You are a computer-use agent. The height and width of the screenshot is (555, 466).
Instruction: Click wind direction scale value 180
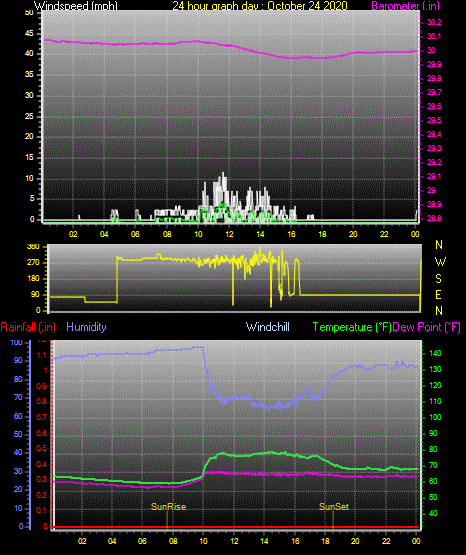click(33, 279)
